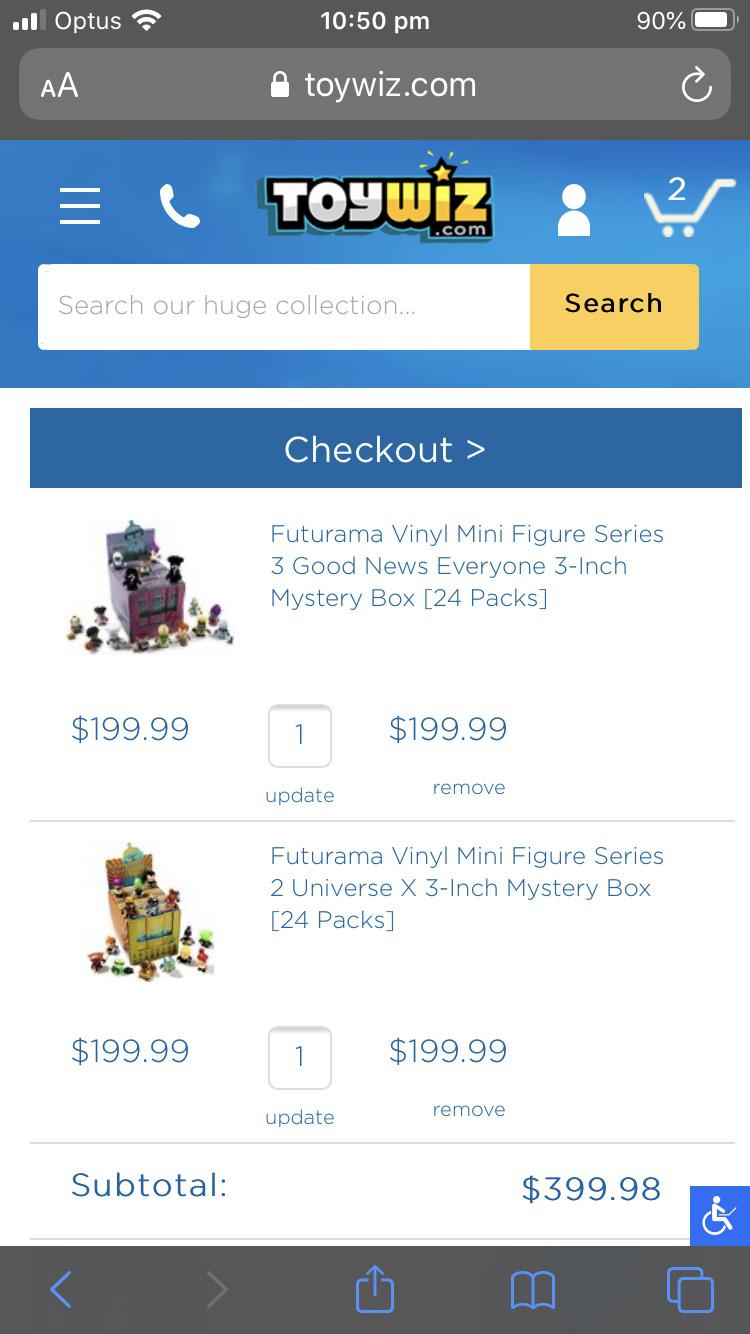Tap the phone icon to call ToyWiz
The width and height of the screenshot is (750, 1334).
(x=179, y=203)
